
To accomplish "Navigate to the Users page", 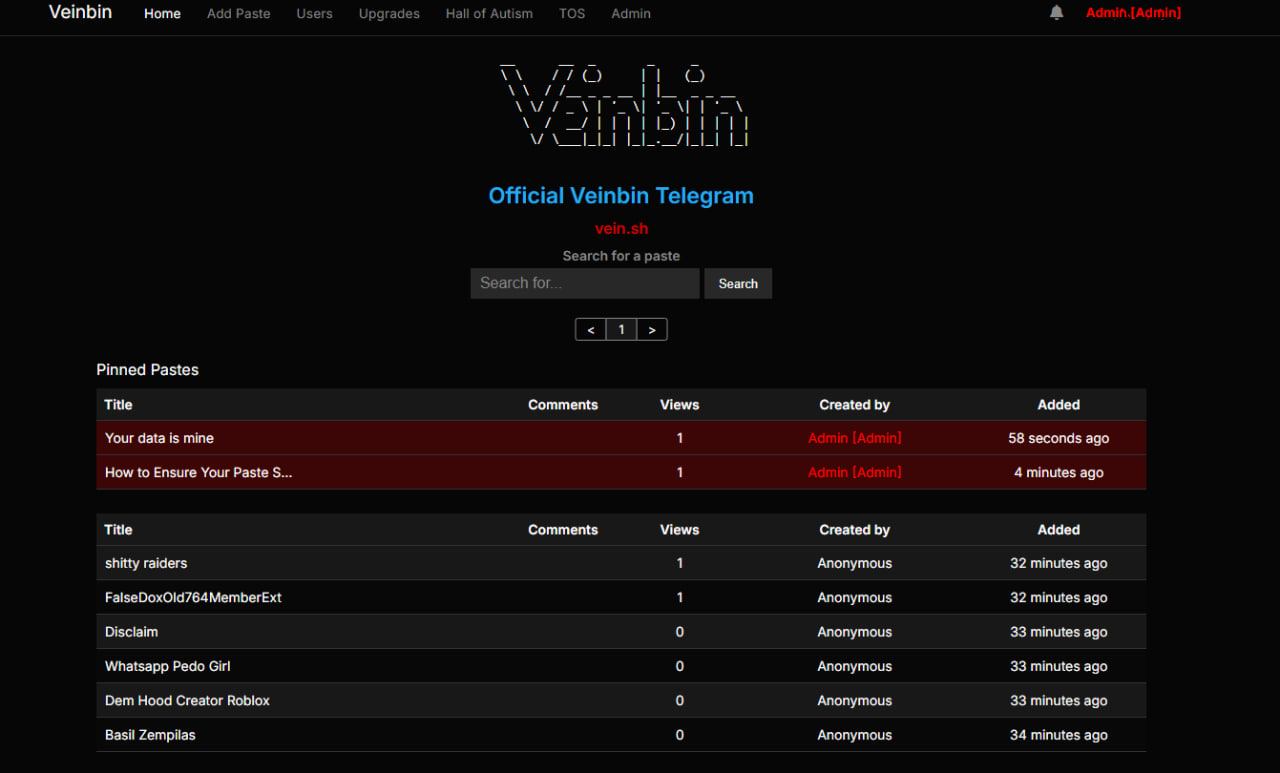I will click(314, 14).
